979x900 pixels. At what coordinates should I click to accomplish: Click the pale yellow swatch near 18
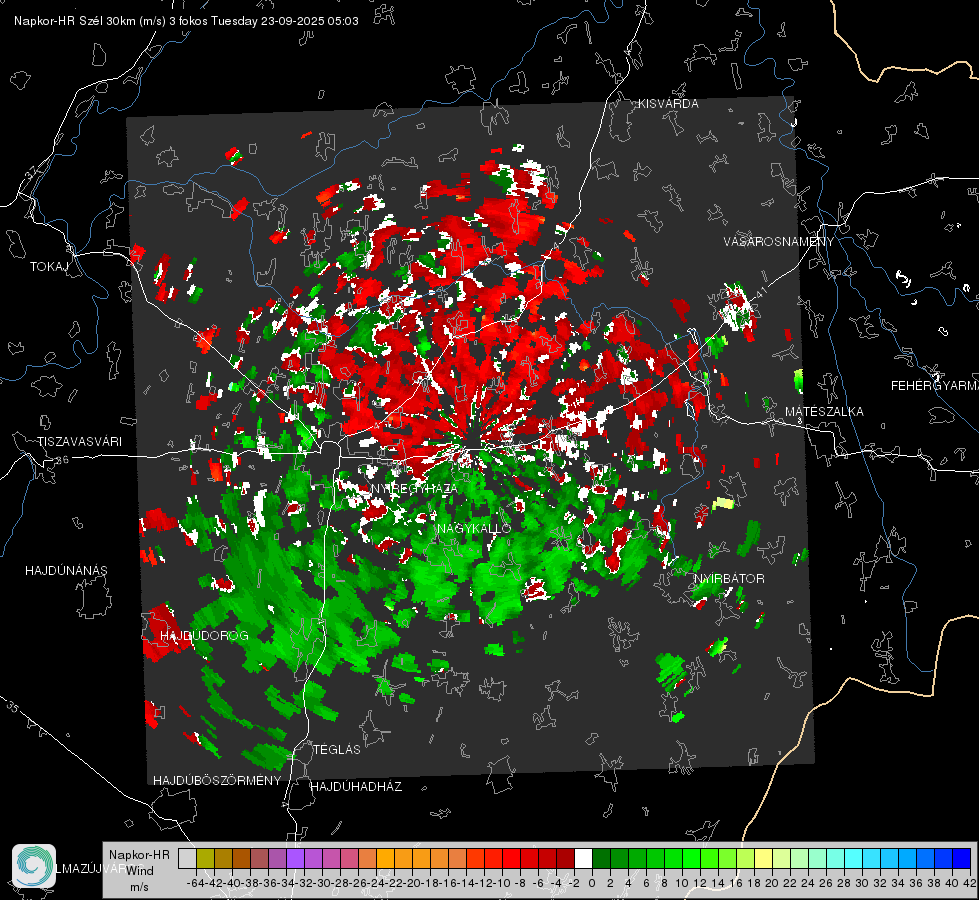click(764, 858)
